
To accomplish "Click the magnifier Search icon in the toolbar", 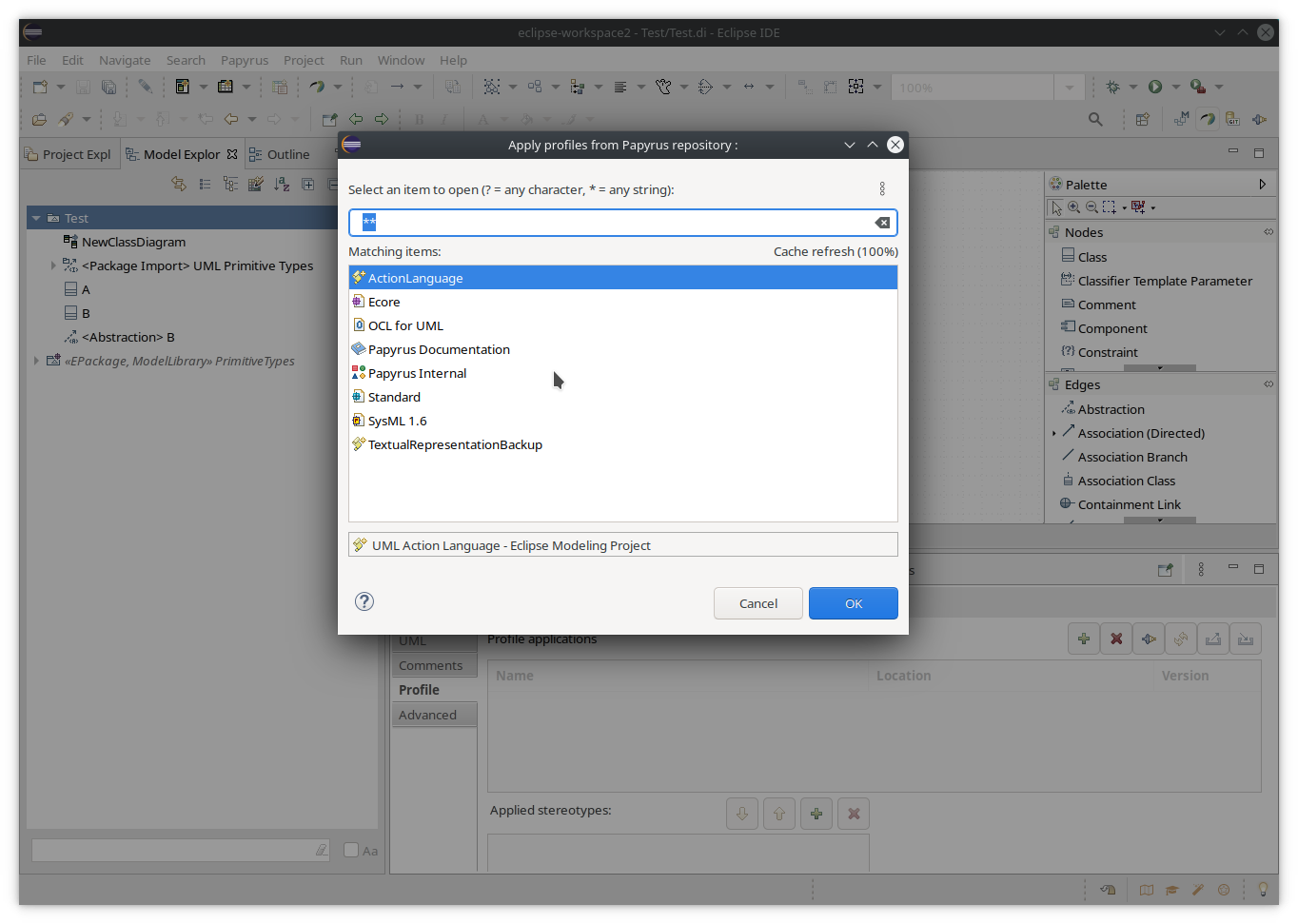I will pos(1095,119).
